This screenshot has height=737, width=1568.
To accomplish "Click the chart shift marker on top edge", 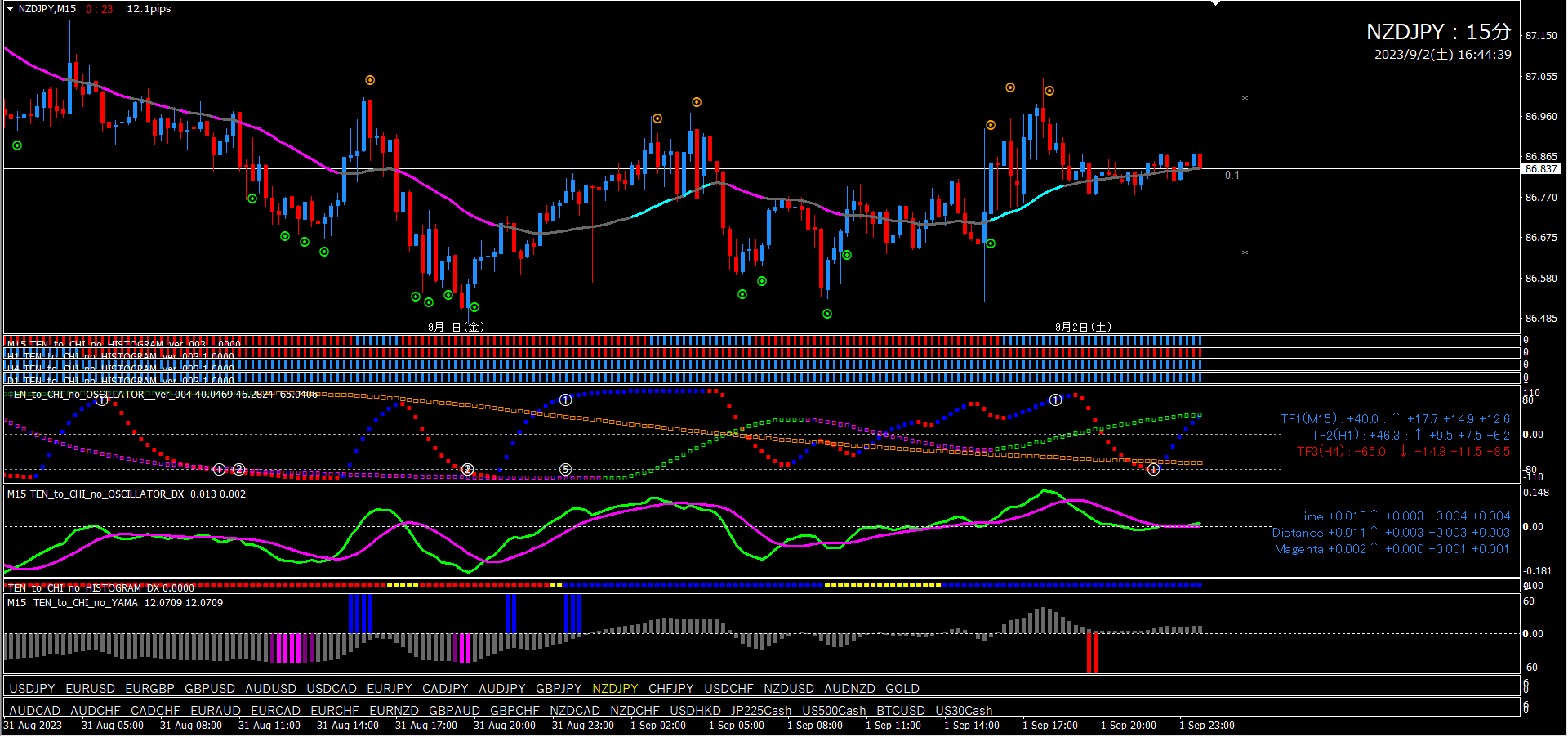I will (1215, 3).
